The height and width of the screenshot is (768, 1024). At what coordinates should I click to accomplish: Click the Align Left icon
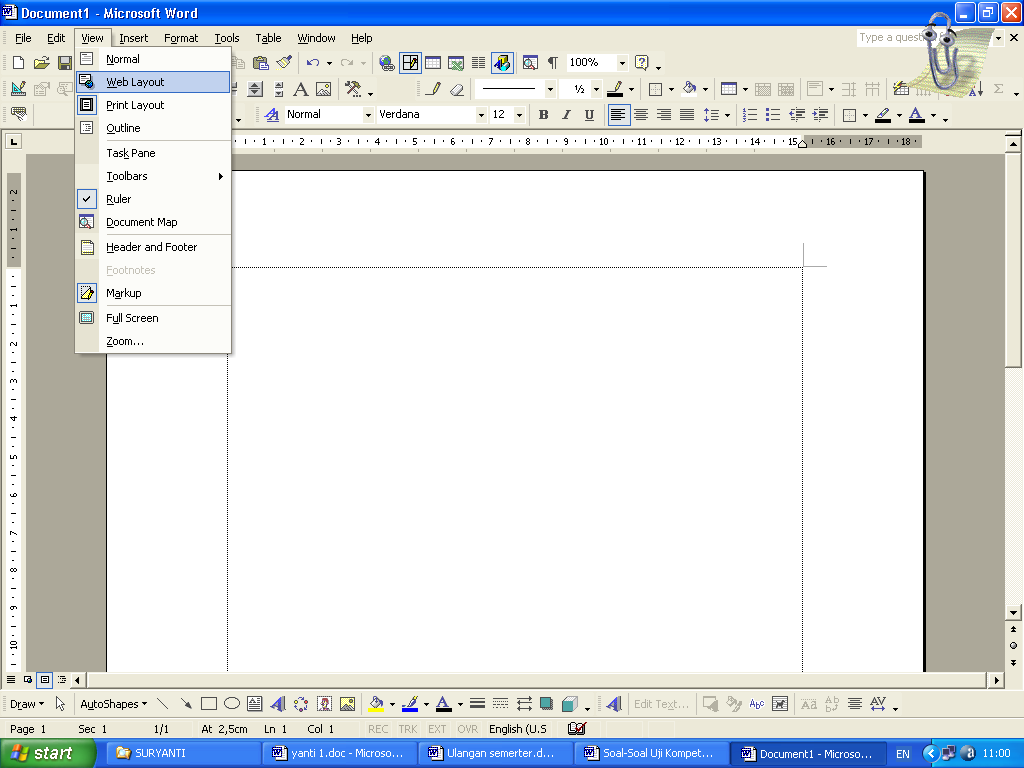coord(618,115)
